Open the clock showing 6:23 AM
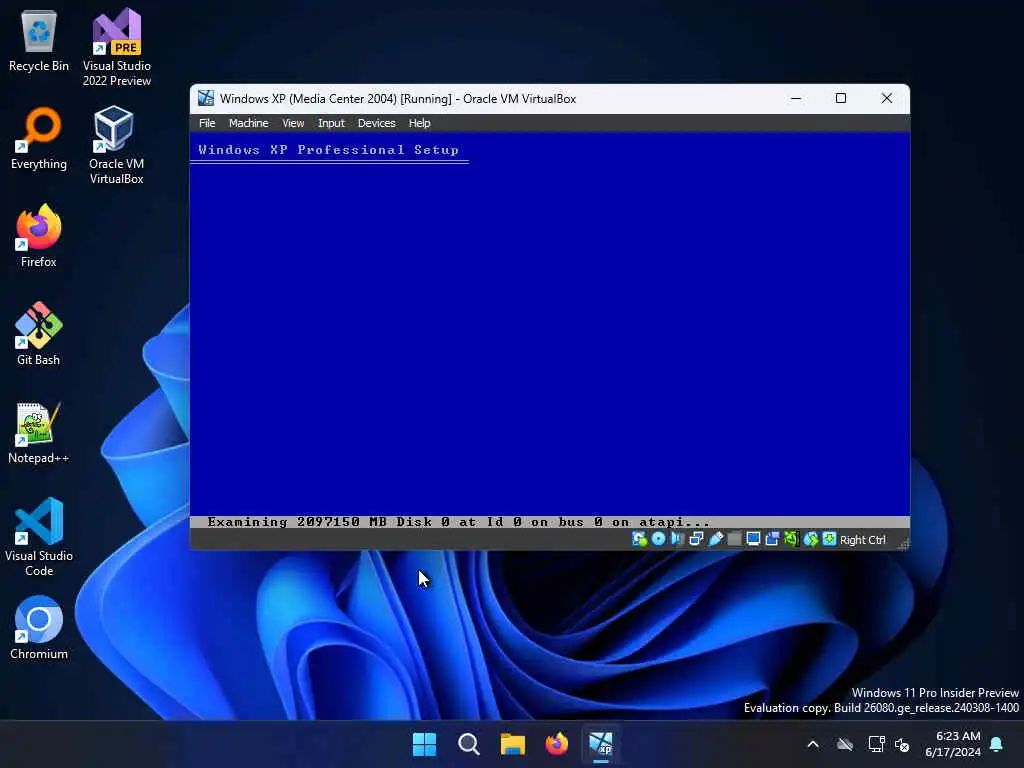Viewport: 1024px width, 768px height. click(x=953, y=744)
